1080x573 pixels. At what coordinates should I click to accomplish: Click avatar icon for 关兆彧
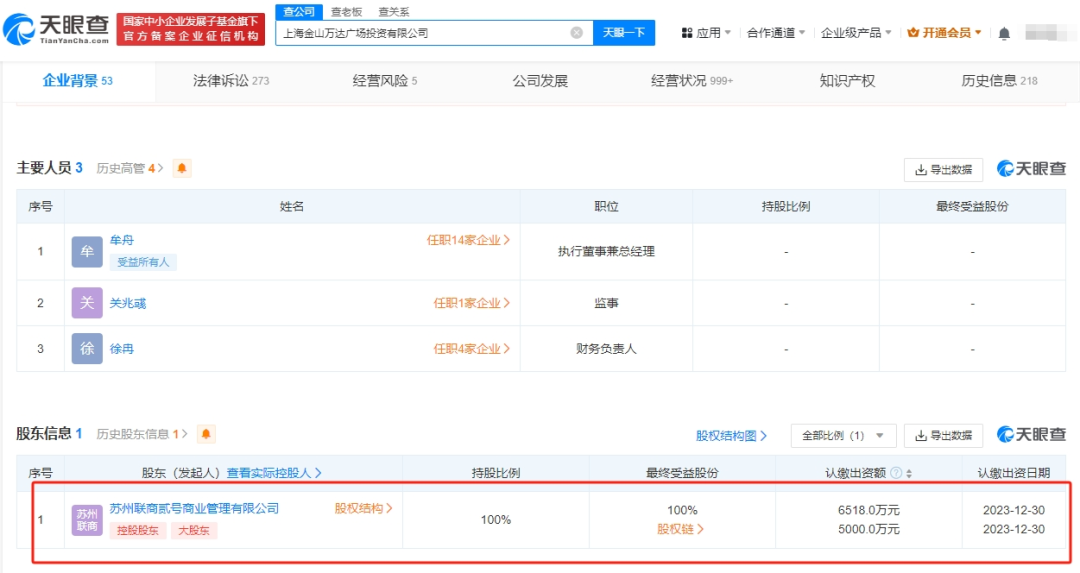pos(87,302)
